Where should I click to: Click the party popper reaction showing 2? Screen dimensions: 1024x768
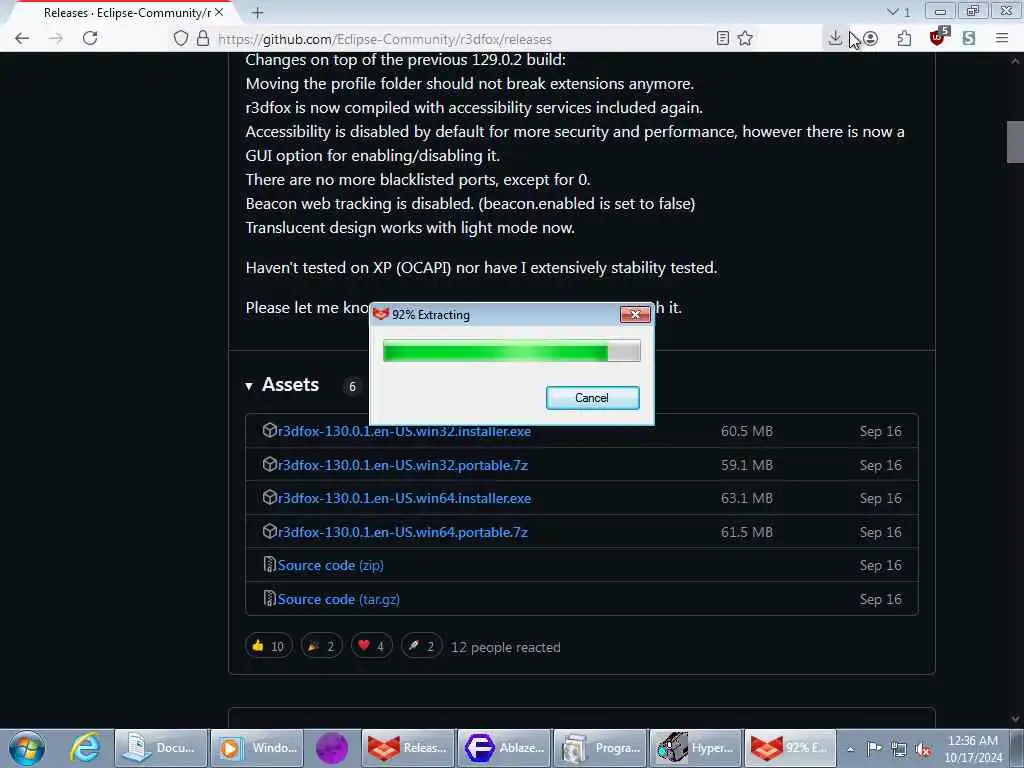pos(321,647)
